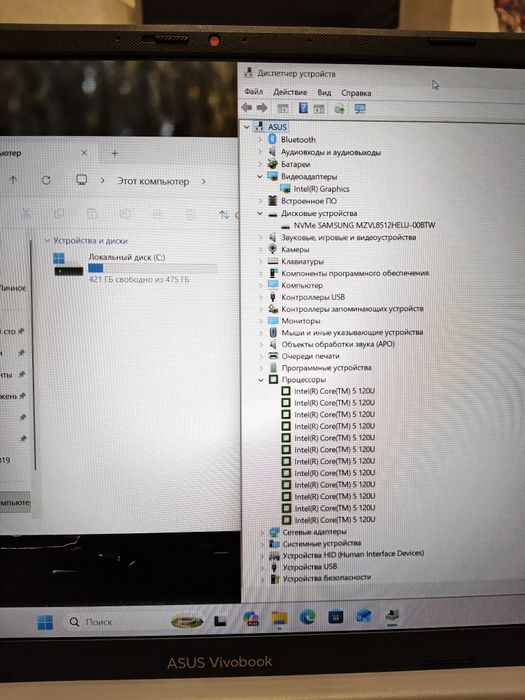Click the Этот компьютер breadcrumb
Viewport: 525px width, 700px height.
(153, 181)
